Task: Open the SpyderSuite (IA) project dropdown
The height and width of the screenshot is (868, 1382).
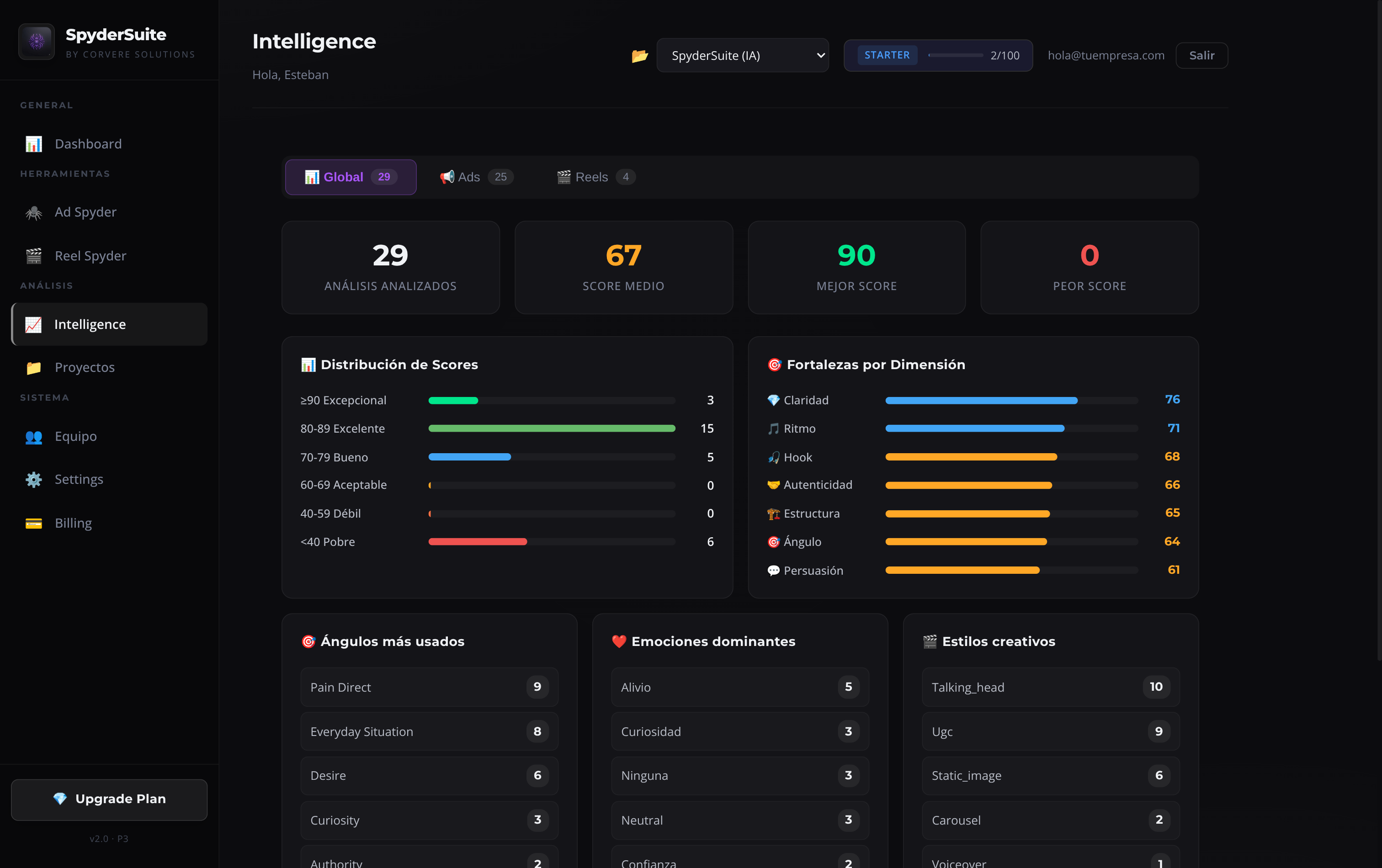Action: tap(743, 56)
